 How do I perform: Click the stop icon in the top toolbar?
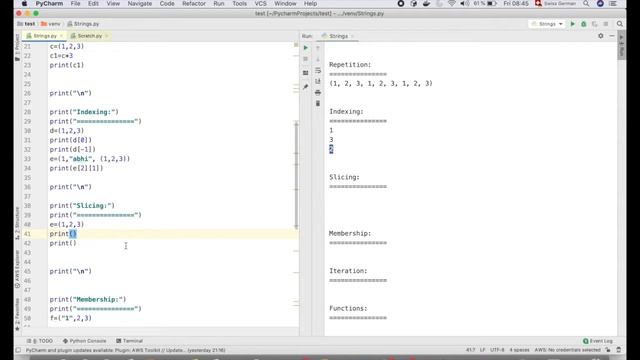[606, 24]
